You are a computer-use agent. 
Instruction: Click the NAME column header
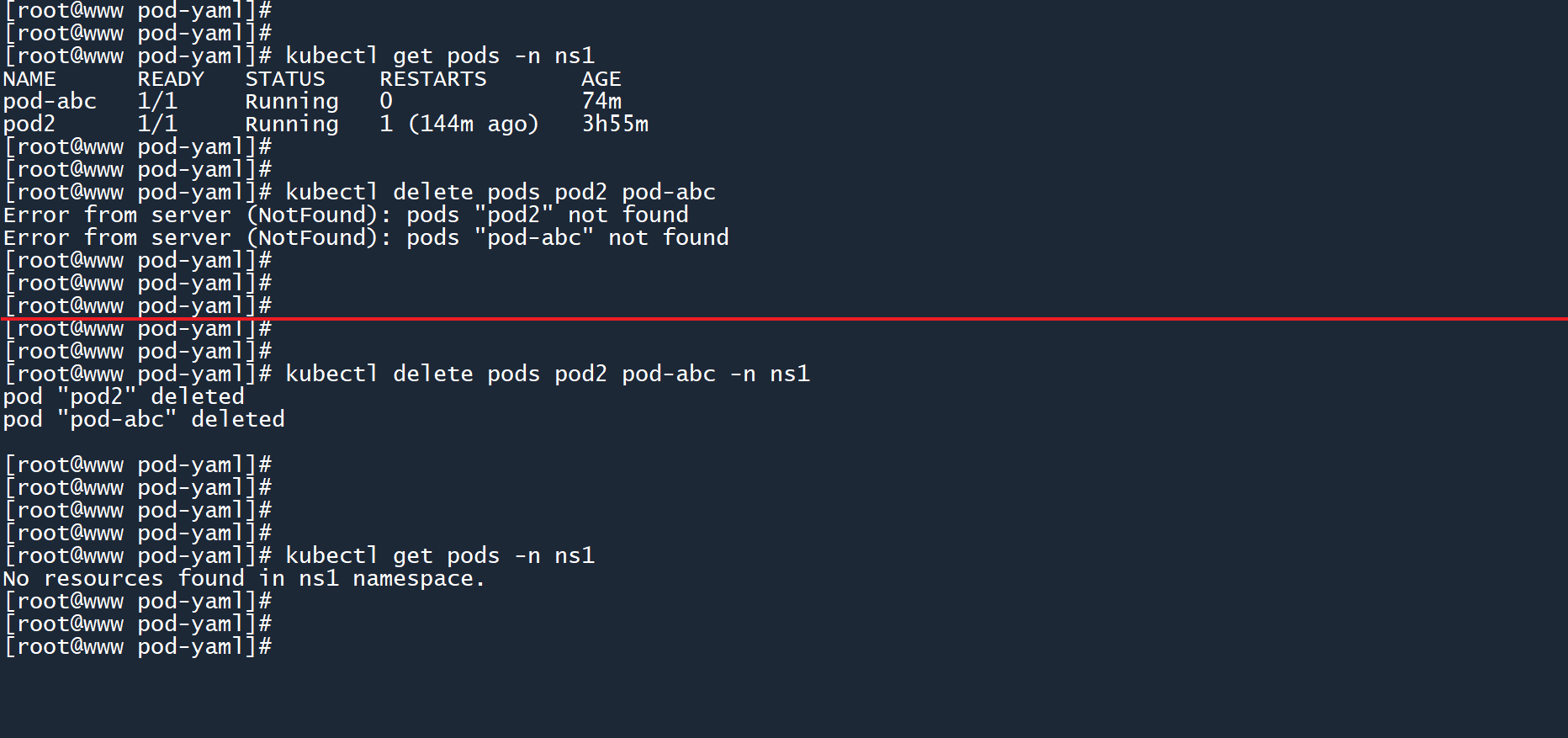click(29, 79)
